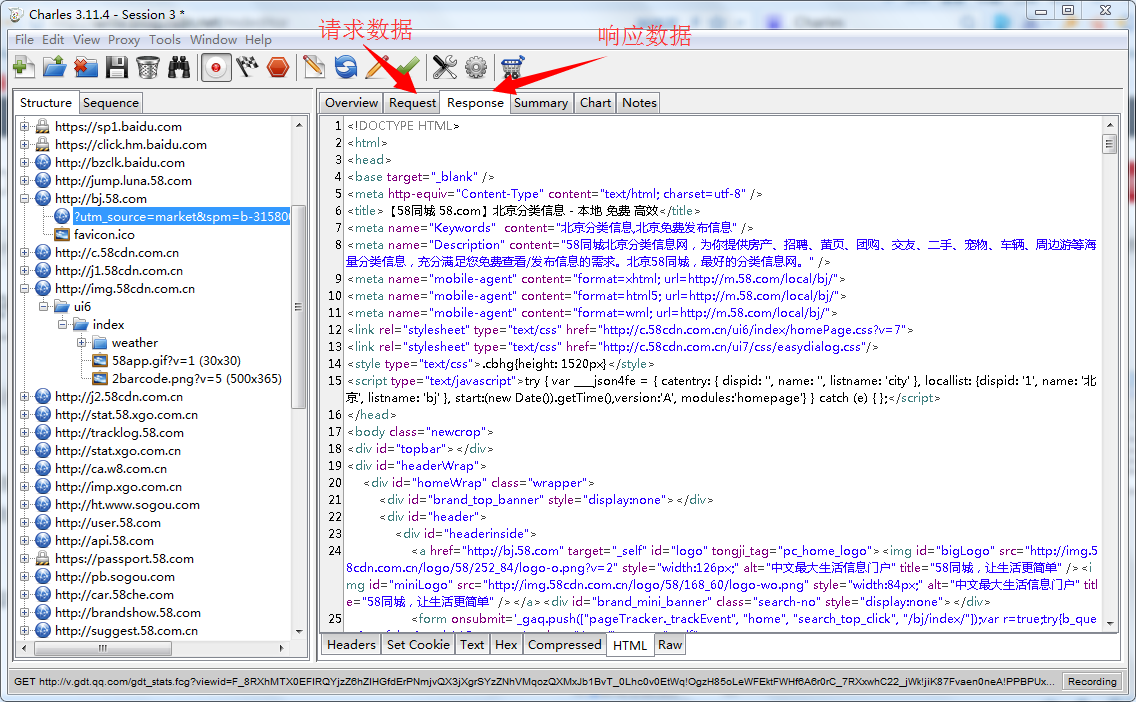Select the Response tab
Screen dimensions: 1136x702
(x=475, y=102)
